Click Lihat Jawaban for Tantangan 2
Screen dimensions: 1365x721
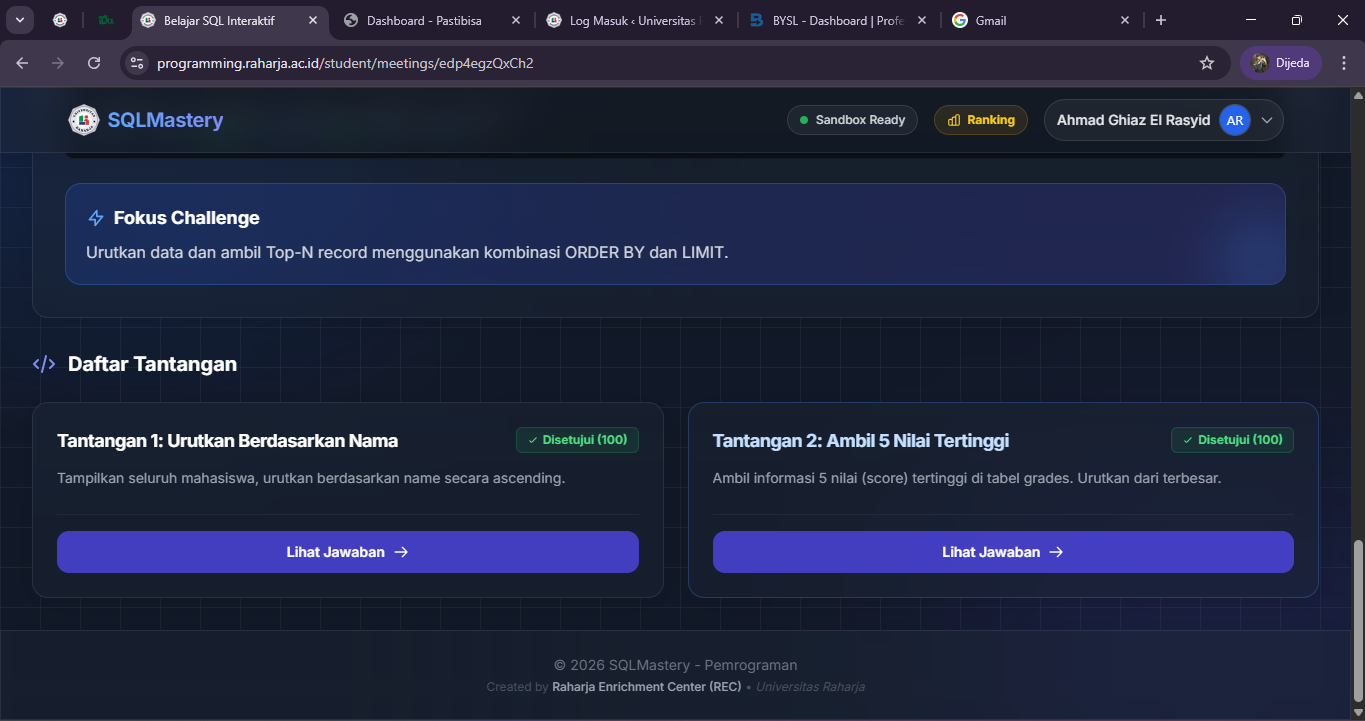point(1002,552)
